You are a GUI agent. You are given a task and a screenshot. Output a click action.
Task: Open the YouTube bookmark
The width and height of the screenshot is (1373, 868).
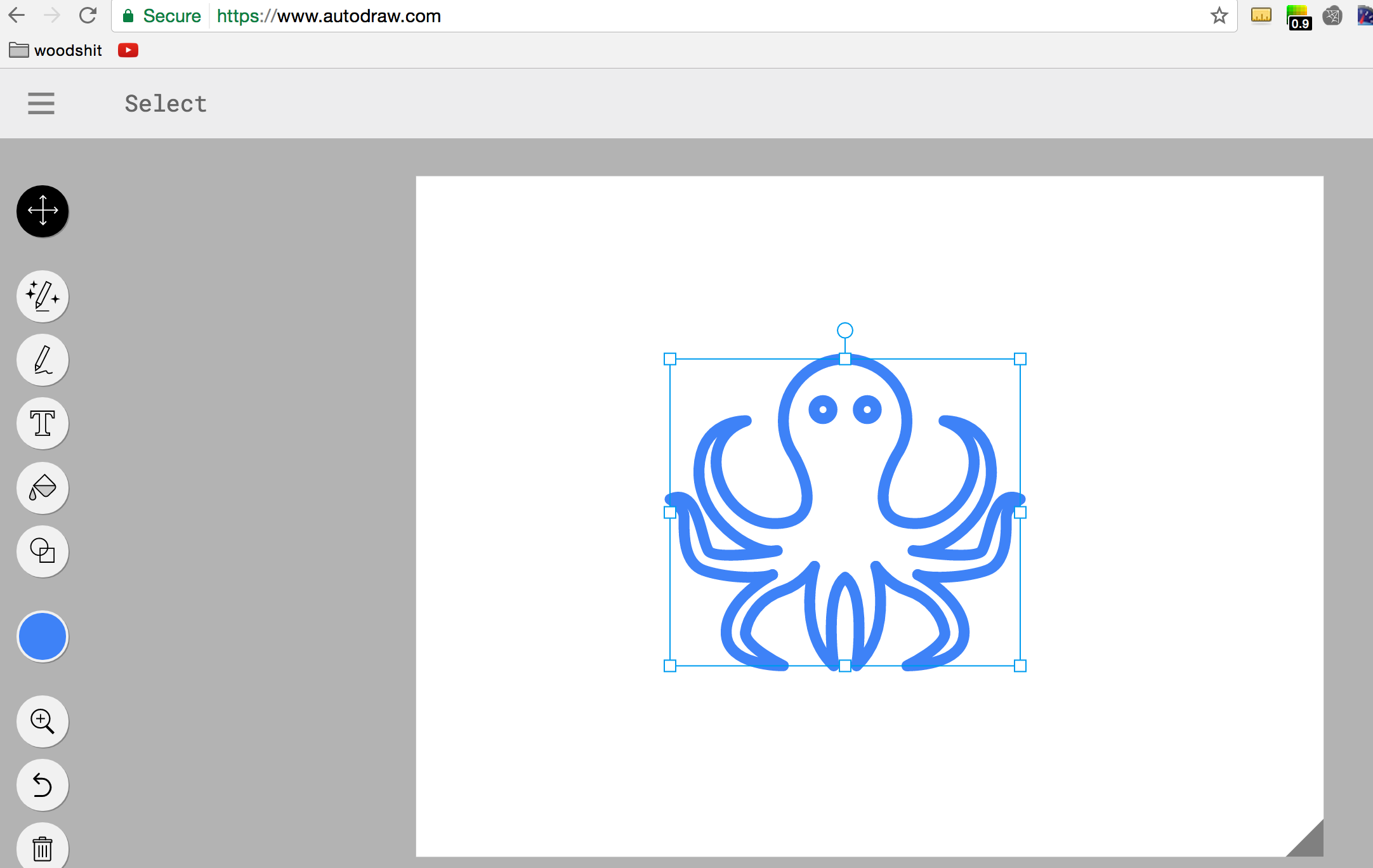[x=128, y=49]
